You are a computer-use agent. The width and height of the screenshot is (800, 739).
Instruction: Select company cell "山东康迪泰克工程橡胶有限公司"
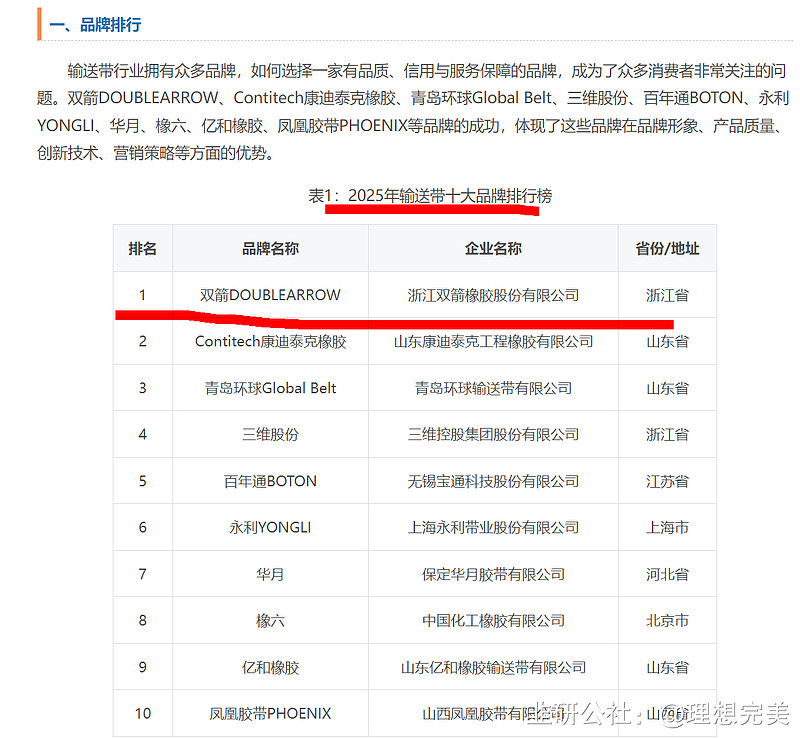(x=493, y=341)
